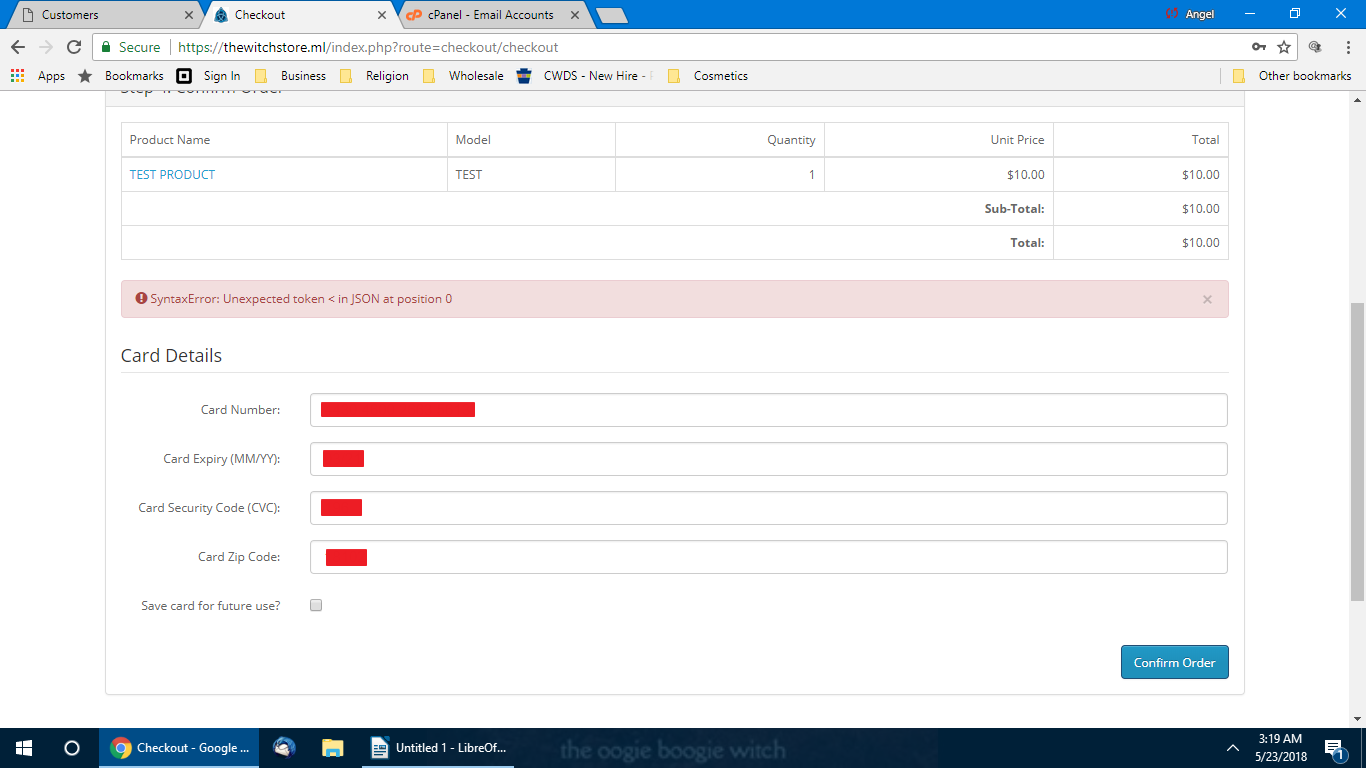Image resolution: width=1366 pixels, height=768 pixels.
Task: Click the page vertical scrollbar thumb
Action: 1357,450
